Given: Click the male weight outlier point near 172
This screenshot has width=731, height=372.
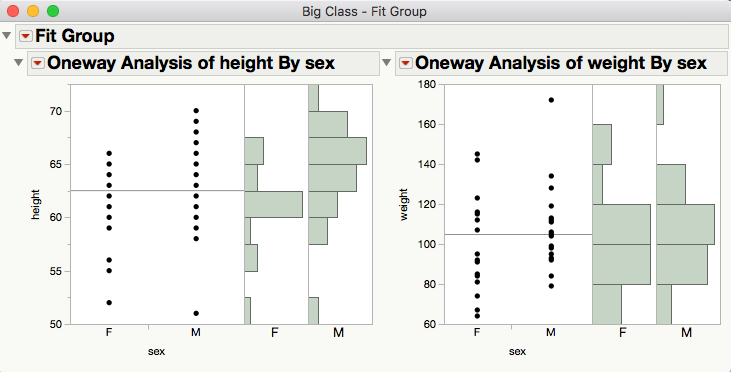Looking at the screenshot, I should pyautogui.click(x=551, y=100).
